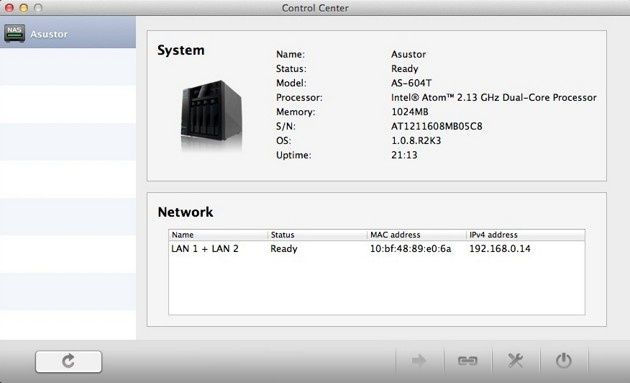
Task: Click the Network section heading
Action: (x=185, y=212)
